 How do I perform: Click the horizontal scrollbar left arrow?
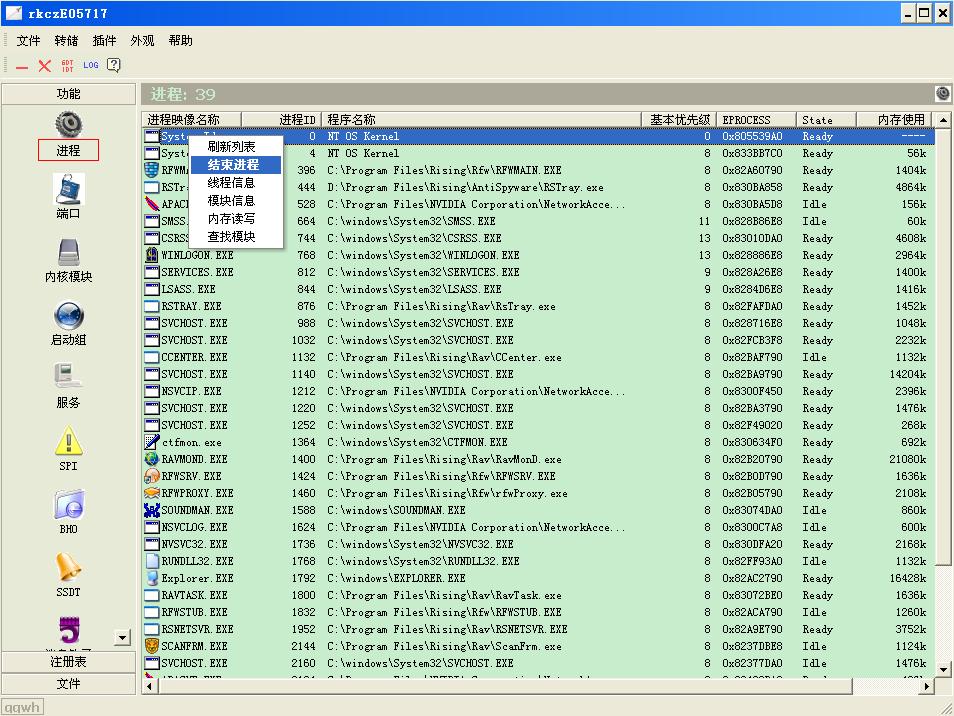click(150, 687)
